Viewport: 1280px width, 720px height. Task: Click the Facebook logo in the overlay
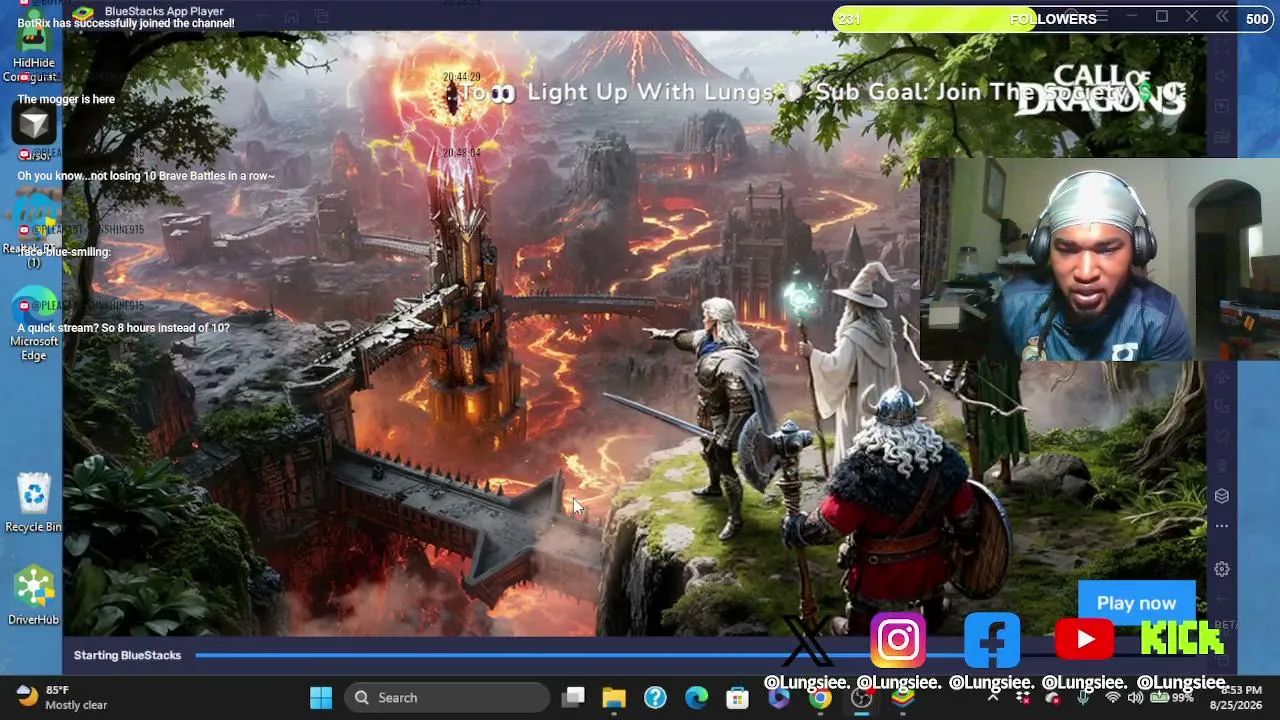coord(992,640)
